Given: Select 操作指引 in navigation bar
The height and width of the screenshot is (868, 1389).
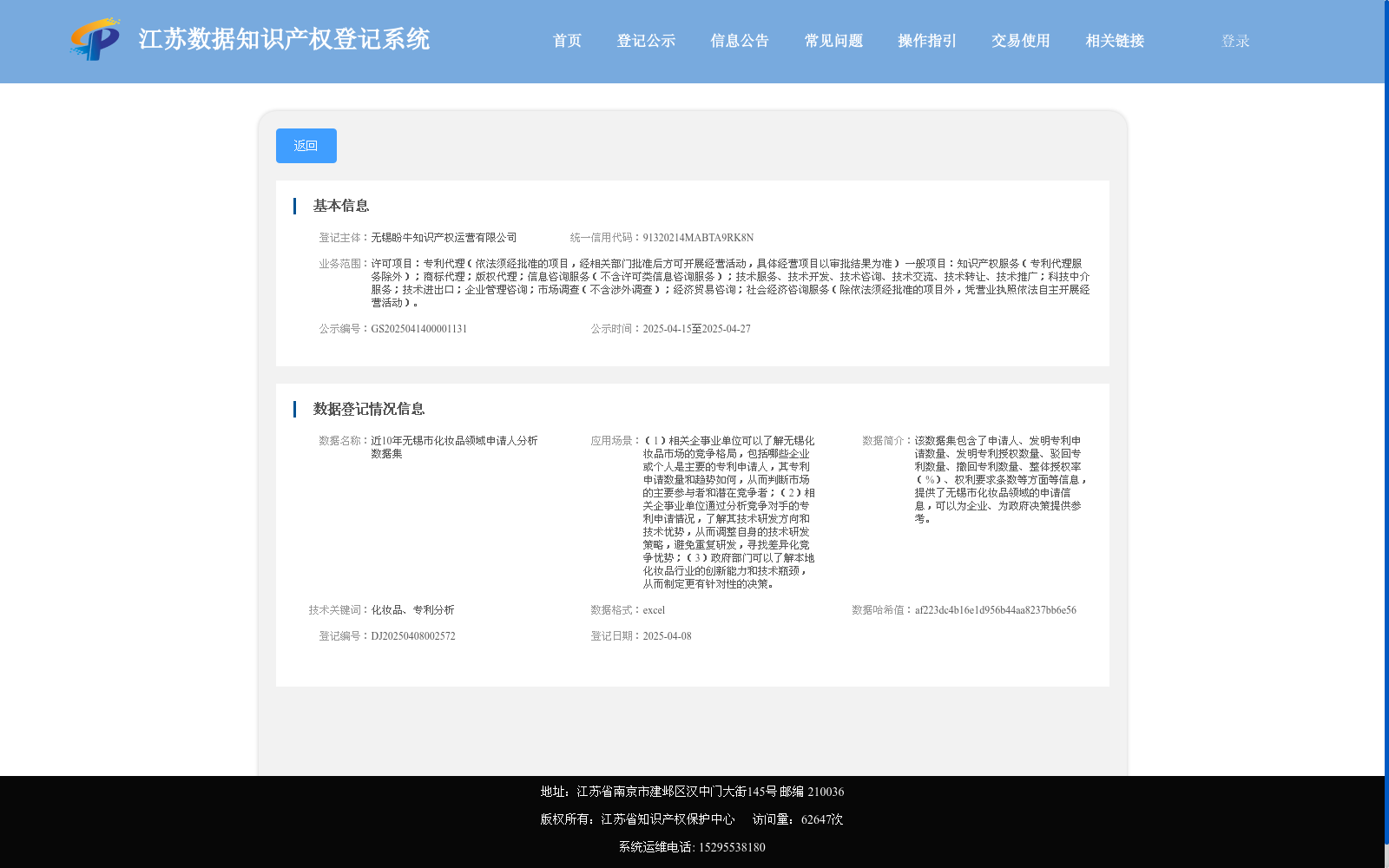Looking at the screenshot, I should pos(927,41).
